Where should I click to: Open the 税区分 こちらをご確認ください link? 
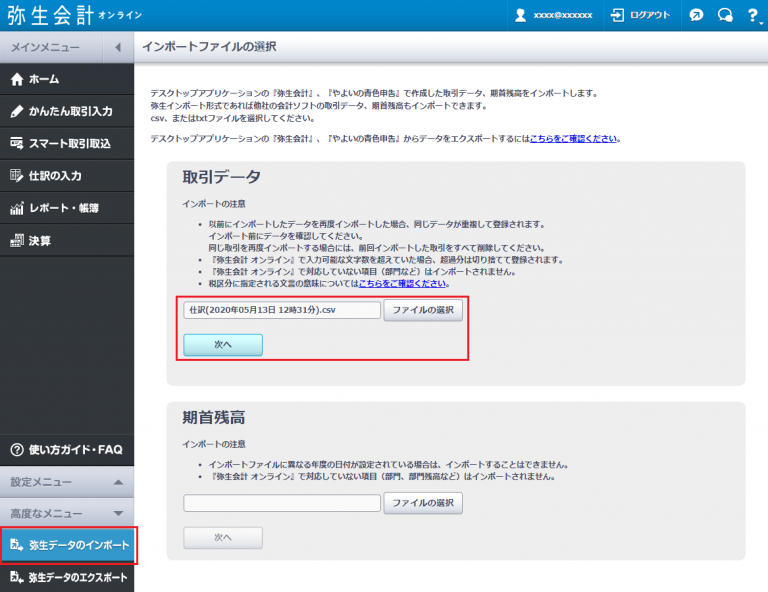pyautogui.click(x=403, y=284)
